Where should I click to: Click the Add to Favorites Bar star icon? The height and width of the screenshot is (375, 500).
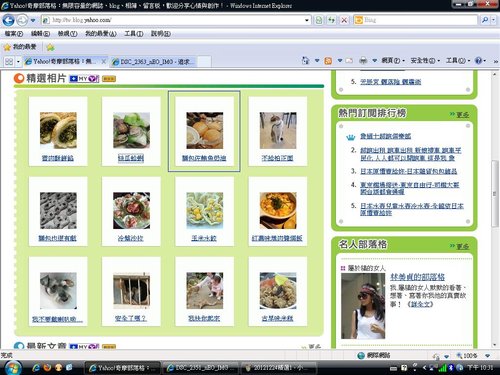(50, 47)
